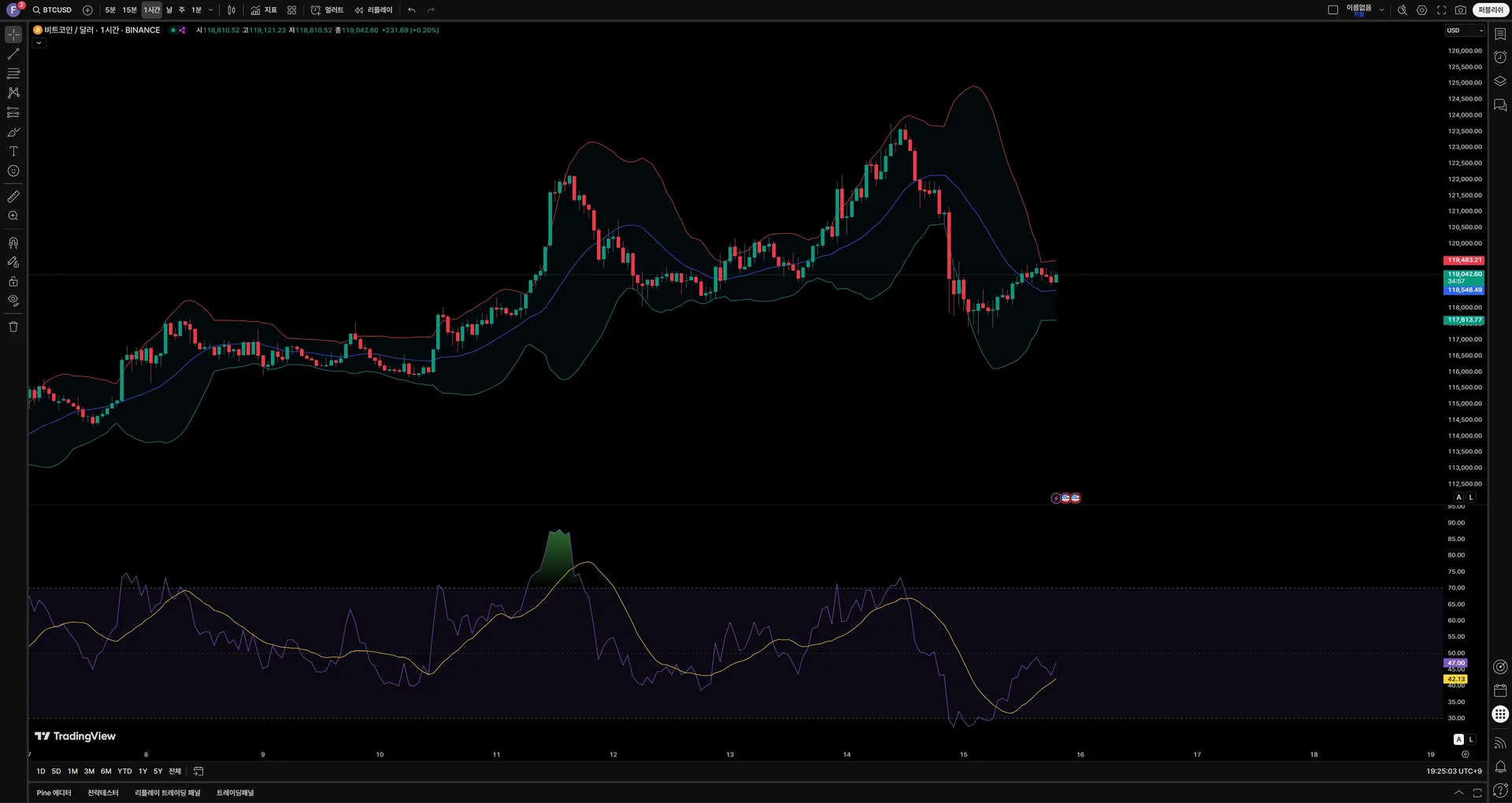1512x803 pixels.
Task: Click the BTCUSD symbol search field
Action: click(x=52, y=10)
